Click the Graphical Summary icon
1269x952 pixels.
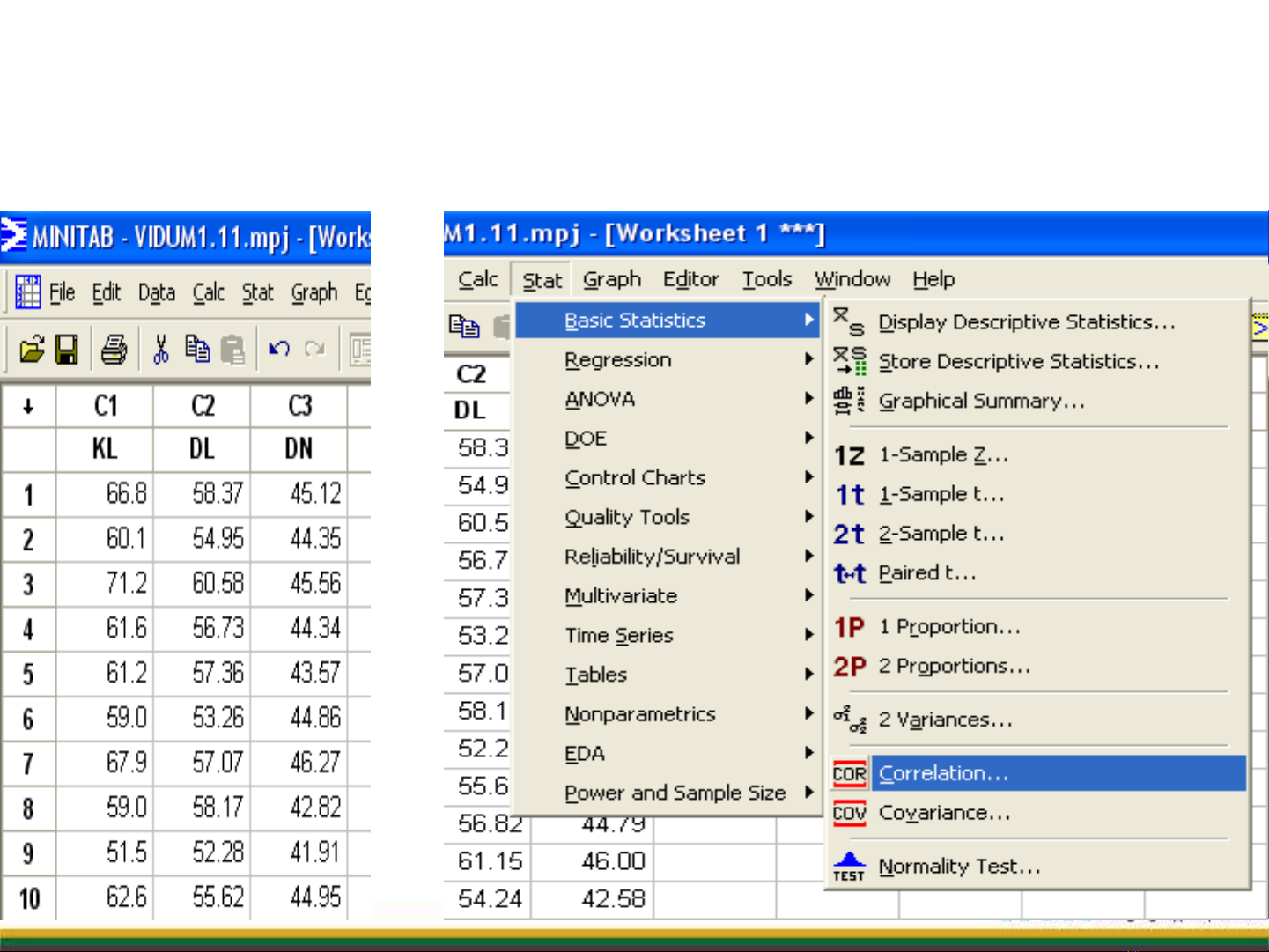(849, 401)
